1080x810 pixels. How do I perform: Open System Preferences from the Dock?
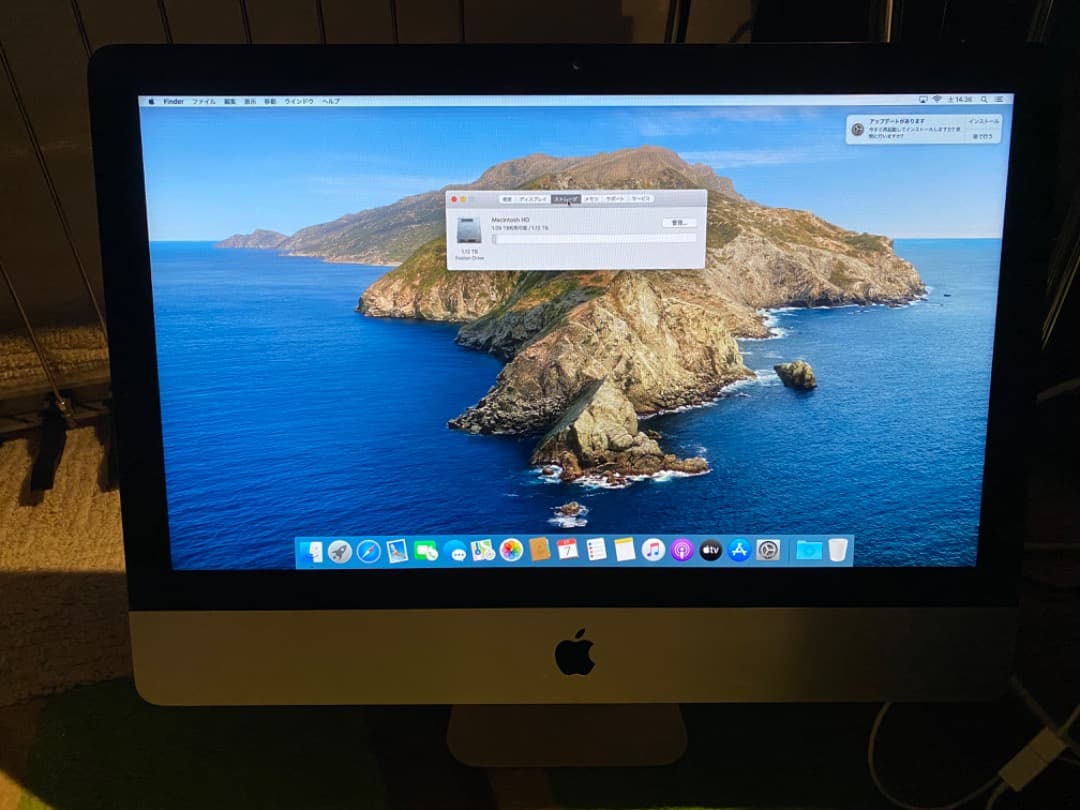(x=765, y=552)
